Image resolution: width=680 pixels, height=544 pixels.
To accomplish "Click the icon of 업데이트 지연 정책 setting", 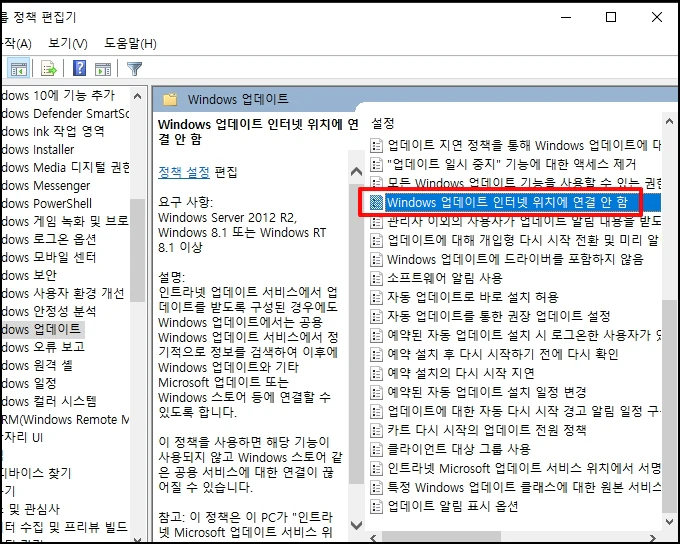I will pos(376,145).
